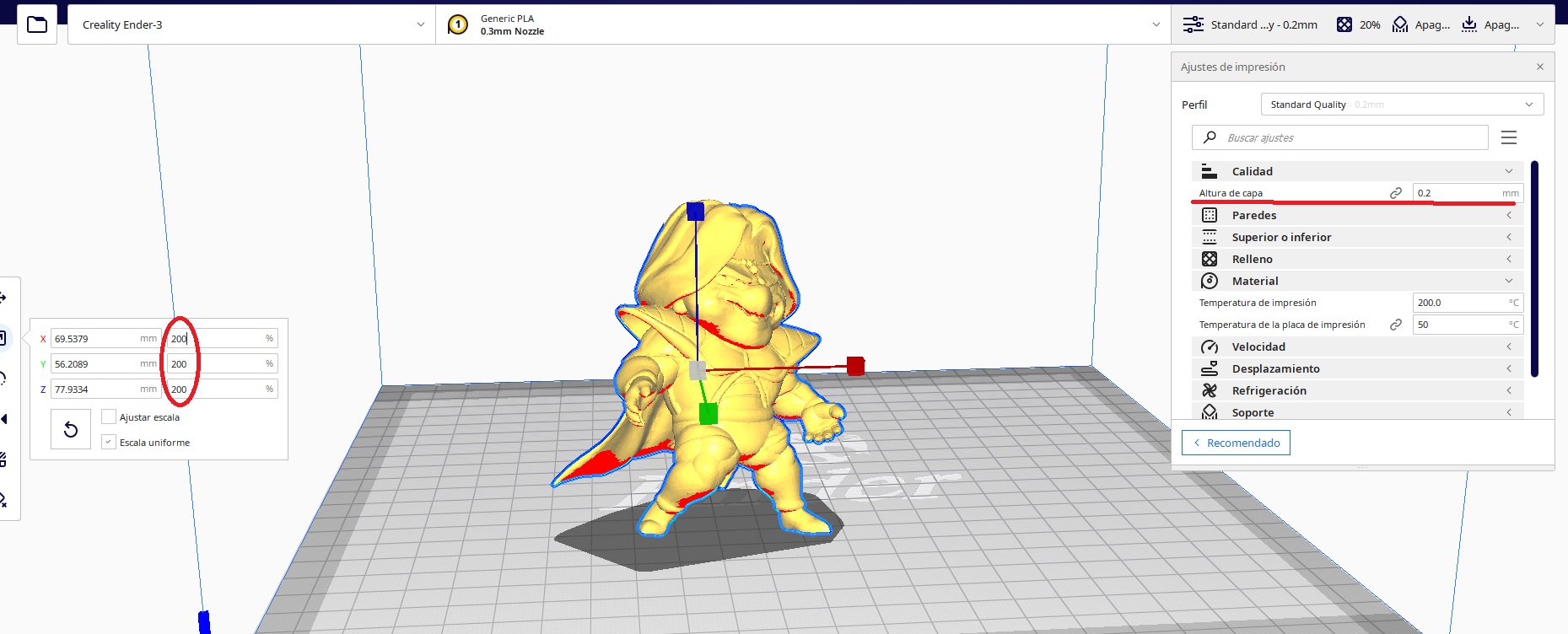Select the Per Model Settings tool
Image resolution: width=1568 pixels, height=634 pixels.
(3, 459)
